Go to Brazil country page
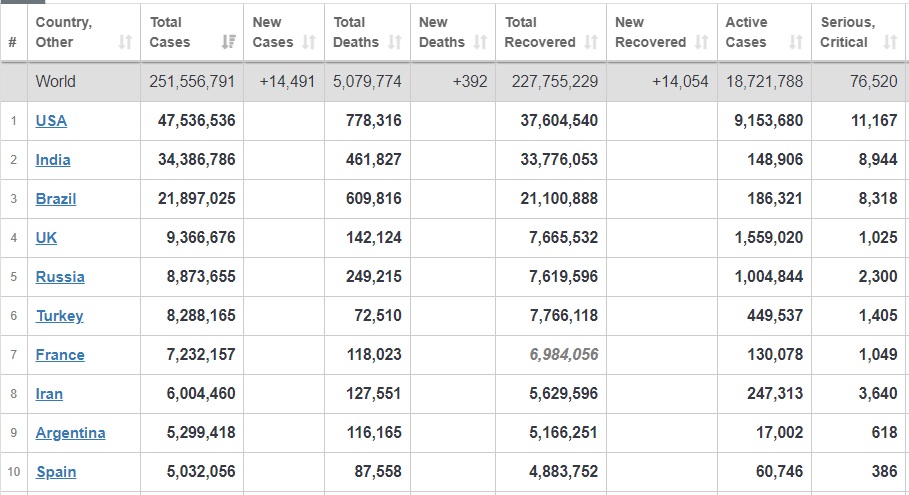The width and height of the screenshot is (909, 495). (x=56, y=199)
